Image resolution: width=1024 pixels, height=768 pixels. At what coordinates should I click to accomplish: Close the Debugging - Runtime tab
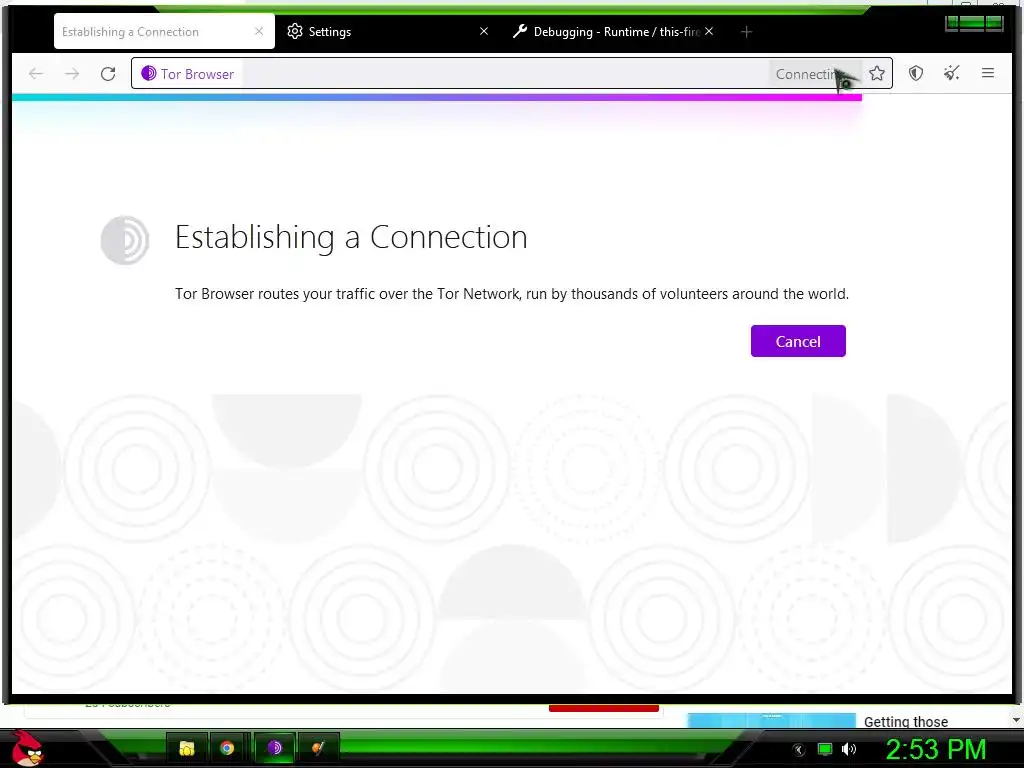709,31
